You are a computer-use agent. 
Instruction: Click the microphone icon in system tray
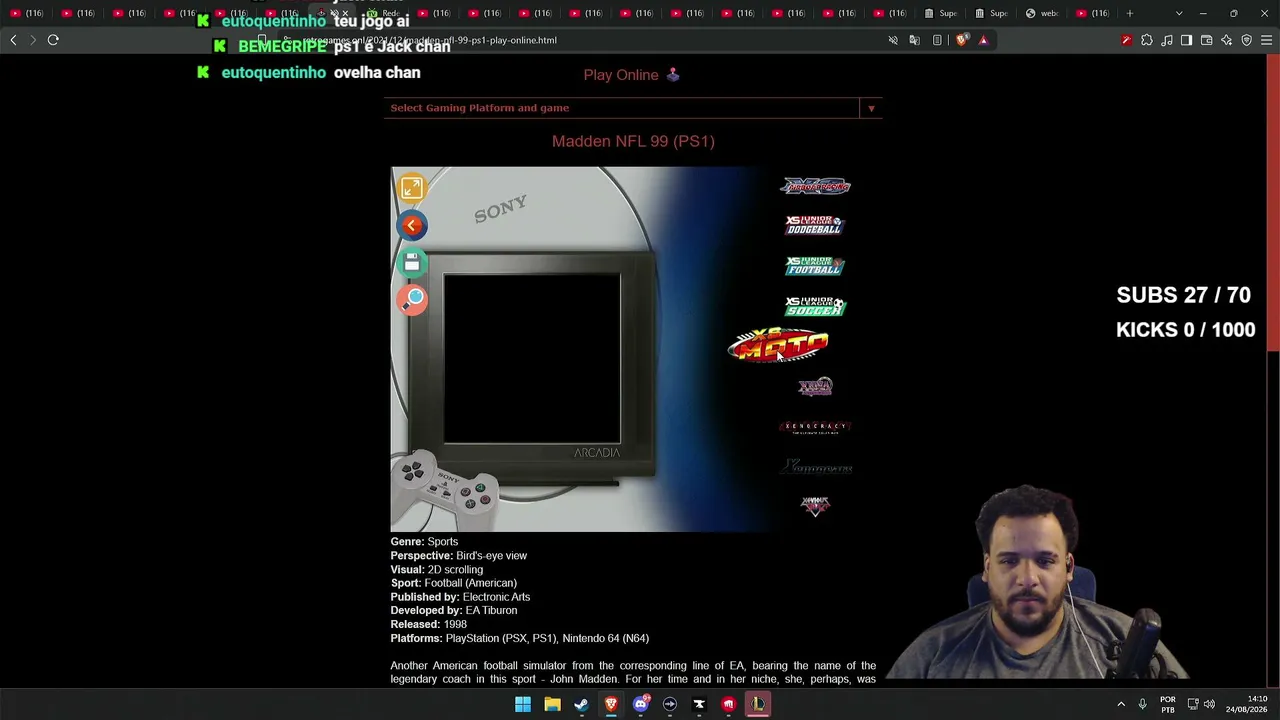click(1142, 704)
